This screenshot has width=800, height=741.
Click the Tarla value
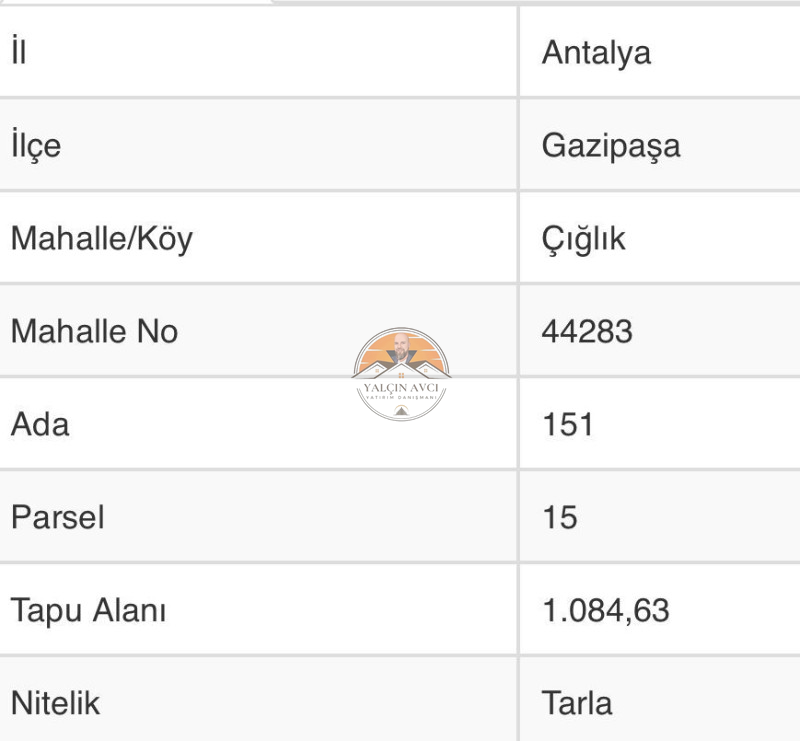tap(577, 703)
